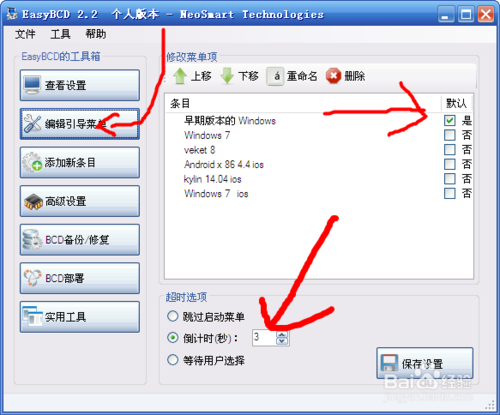500x415 pixels.
Task: Open 高级设置 chip icon
Action: tap(33, 201)
